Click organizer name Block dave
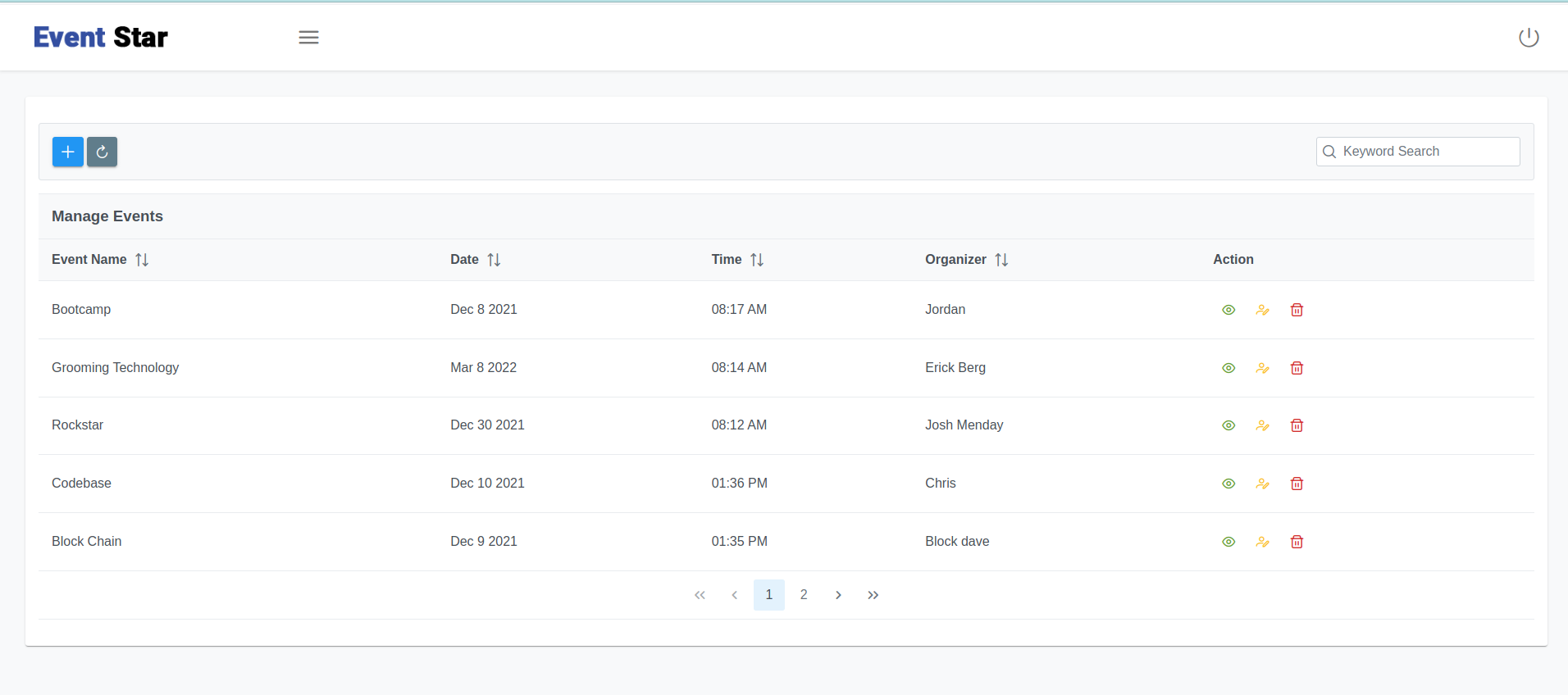This screenshot has width=1568, height=695. point(957,542)
